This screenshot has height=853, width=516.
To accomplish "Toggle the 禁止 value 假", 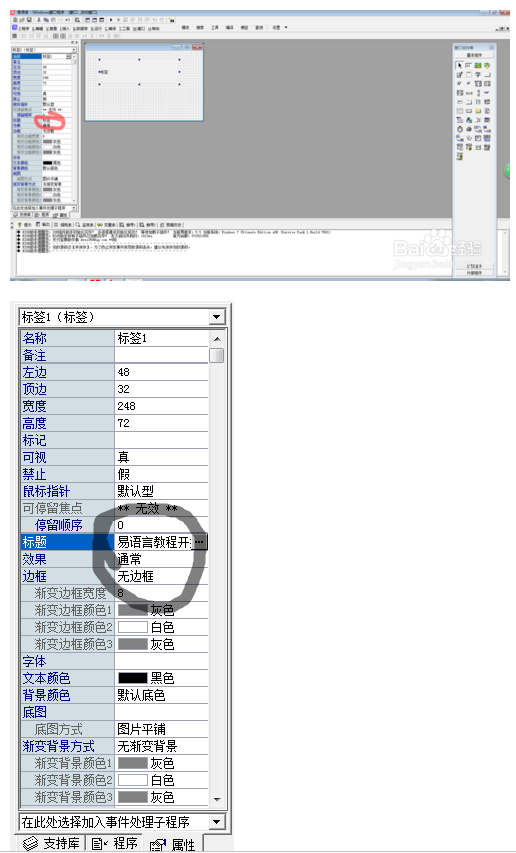I will pos(161,474).
